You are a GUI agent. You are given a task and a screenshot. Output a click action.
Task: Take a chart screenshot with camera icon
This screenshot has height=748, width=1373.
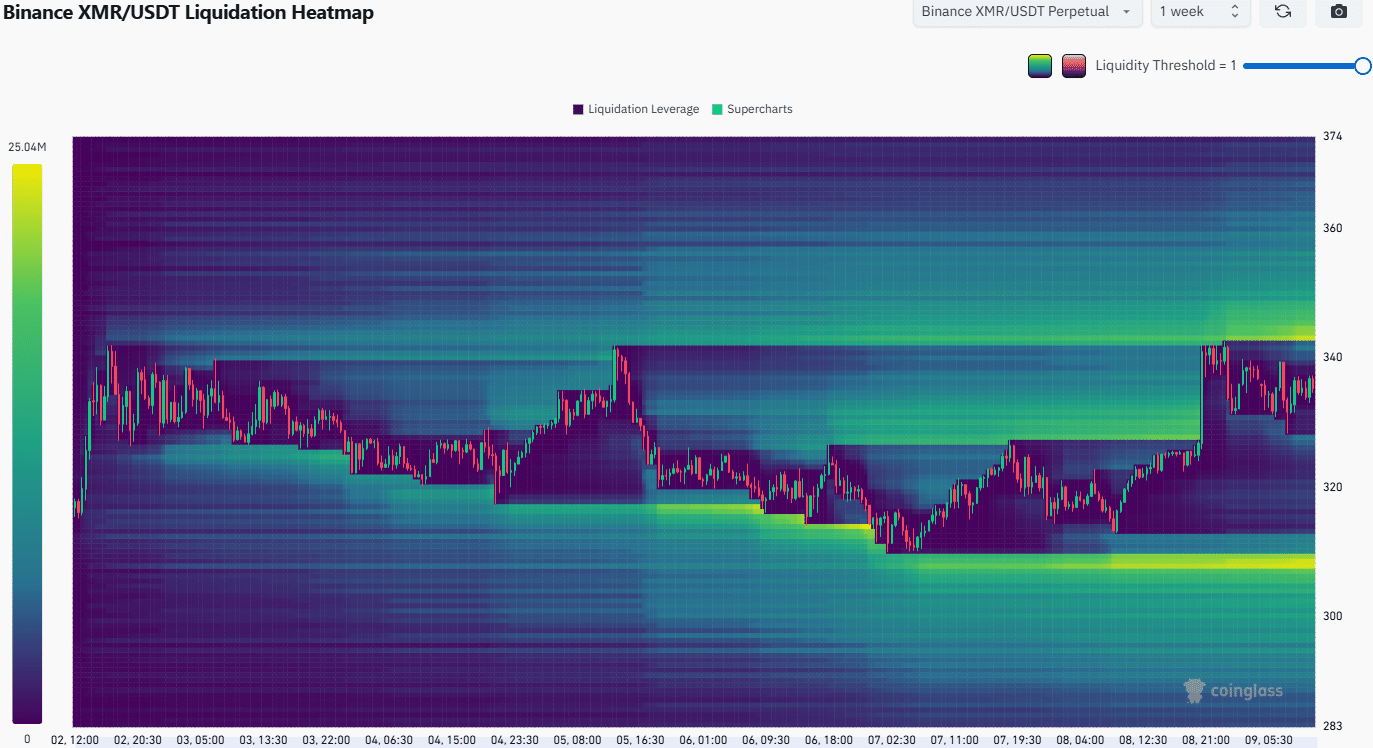[x=1339, y=12]
